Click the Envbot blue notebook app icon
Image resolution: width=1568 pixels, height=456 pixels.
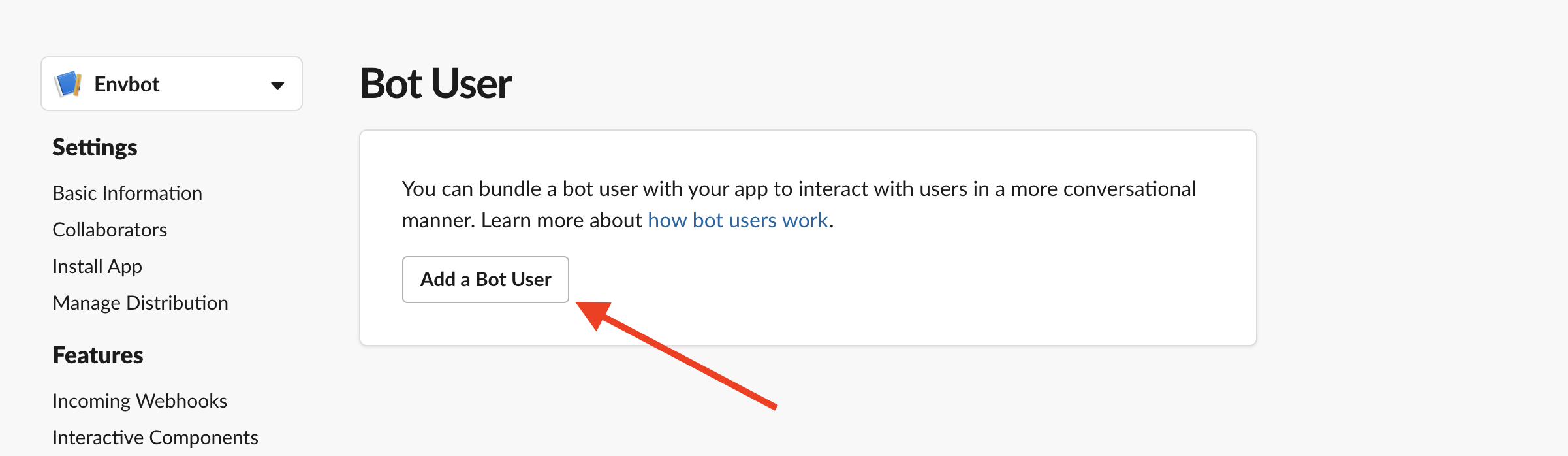point(69,84)
